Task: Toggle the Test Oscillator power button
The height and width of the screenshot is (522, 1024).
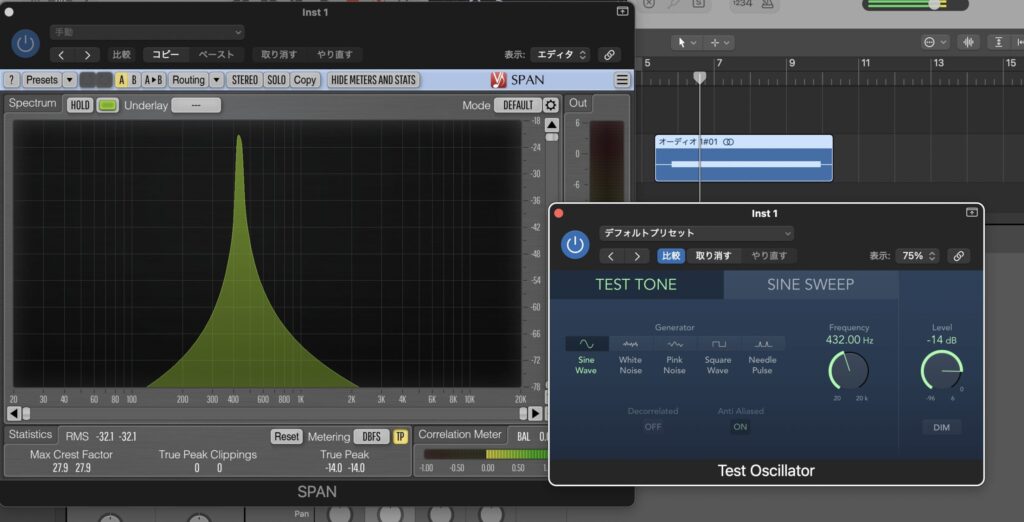Action: tap(574, 245)
